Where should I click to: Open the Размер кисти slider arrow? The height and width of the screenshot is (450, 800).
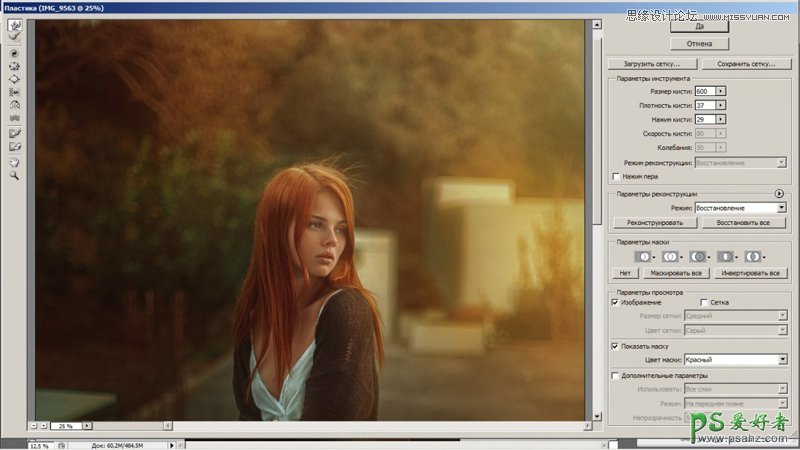[x=721, y=91]
